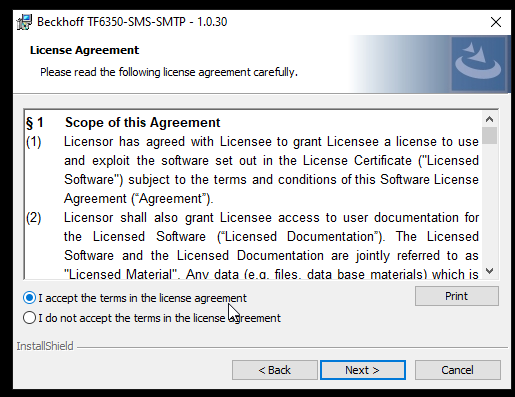This screenshot has width=515, height=397.
Task: Cancel the installation
Action: coord(458,370)
